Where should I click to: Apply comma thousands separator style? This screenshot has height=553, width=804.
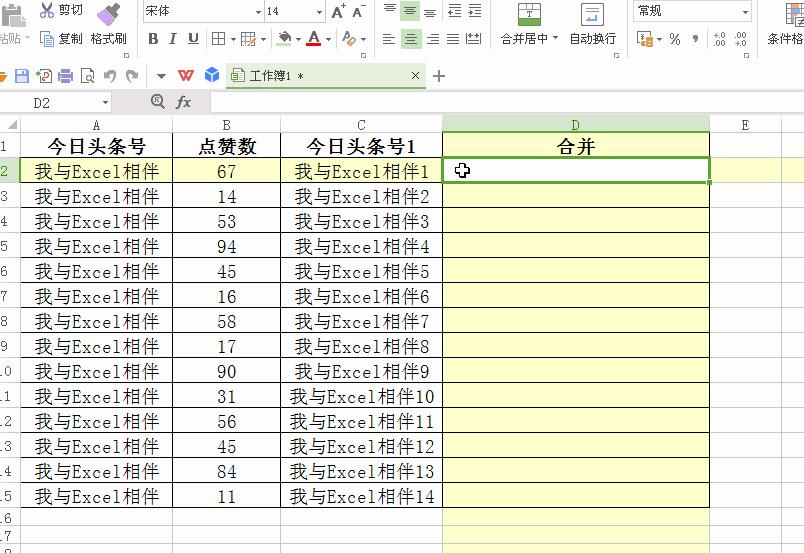pos(695,39)
